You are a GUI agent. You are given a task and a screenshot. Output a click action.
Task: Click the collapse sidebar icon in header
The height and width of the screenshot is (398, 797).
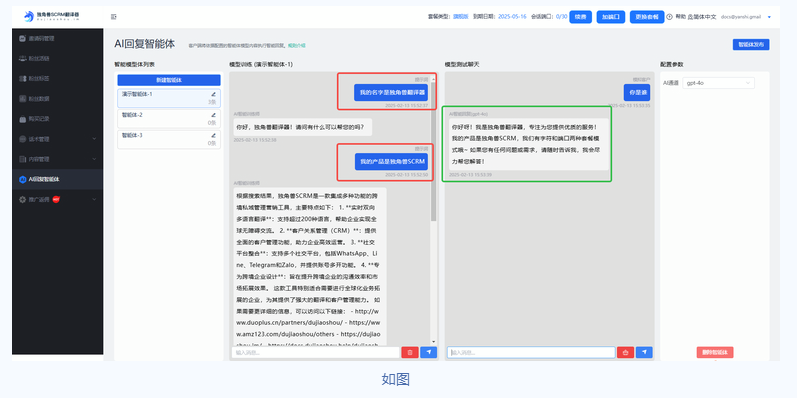click(x=114, y=17)
